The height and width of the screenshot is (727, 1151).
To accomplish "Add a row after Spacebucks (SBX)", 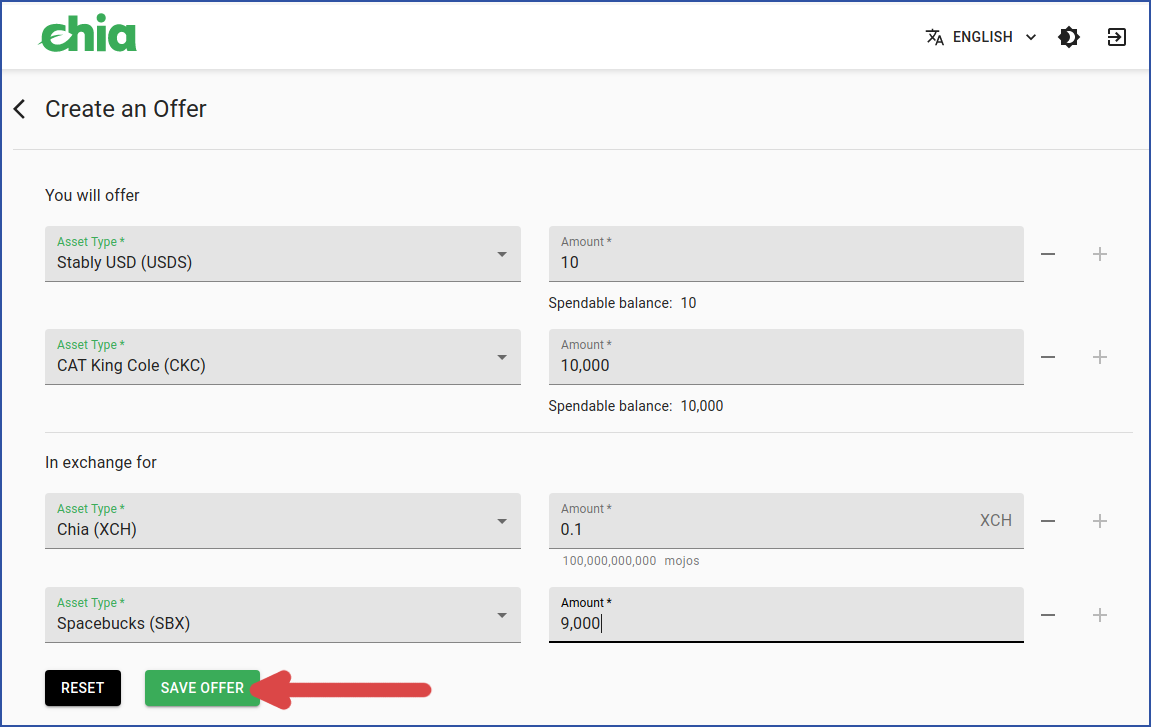I will 1100,615.
